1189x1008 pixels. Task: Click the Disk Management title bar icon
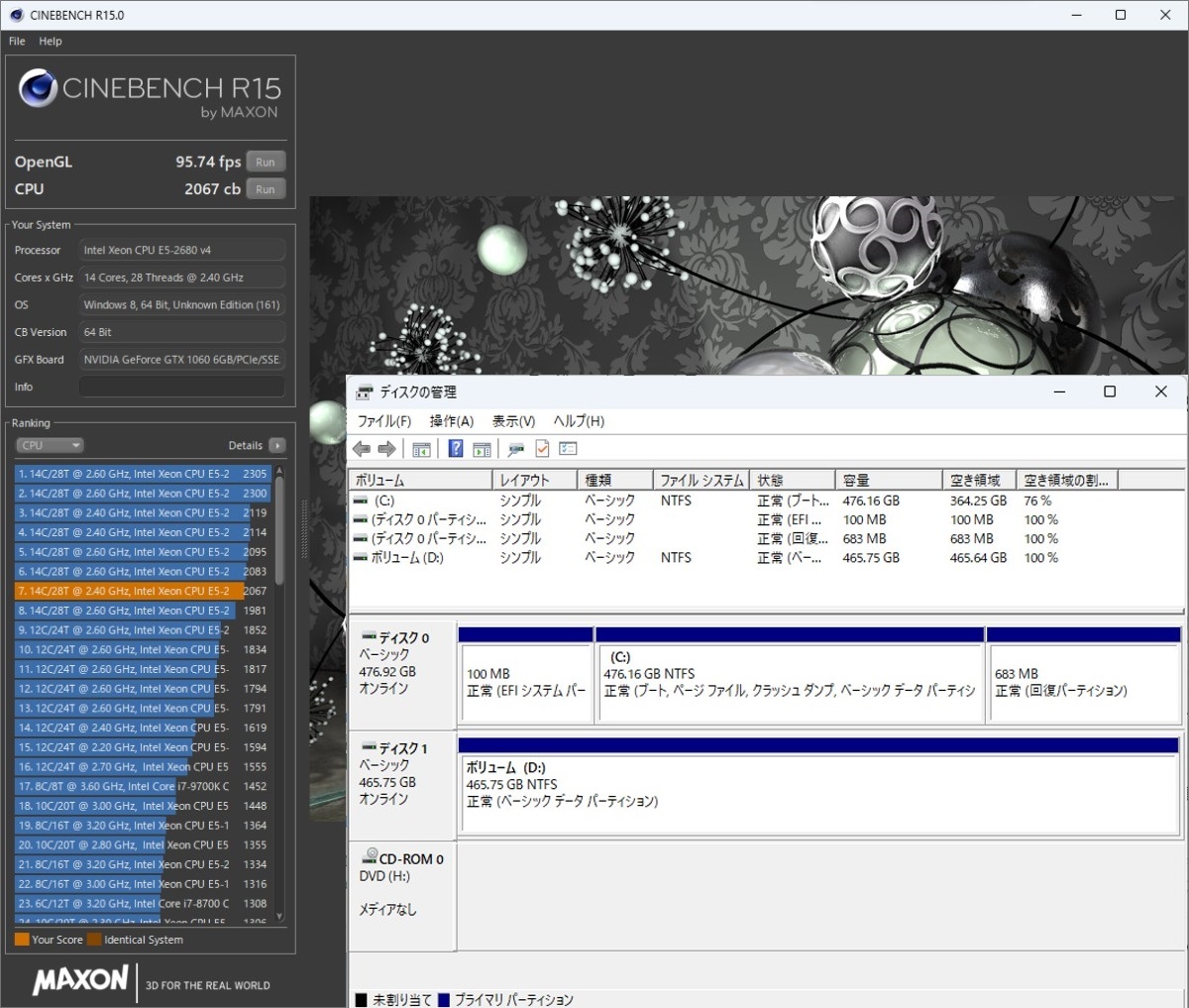pyautogui.click(x=365, y=392)
